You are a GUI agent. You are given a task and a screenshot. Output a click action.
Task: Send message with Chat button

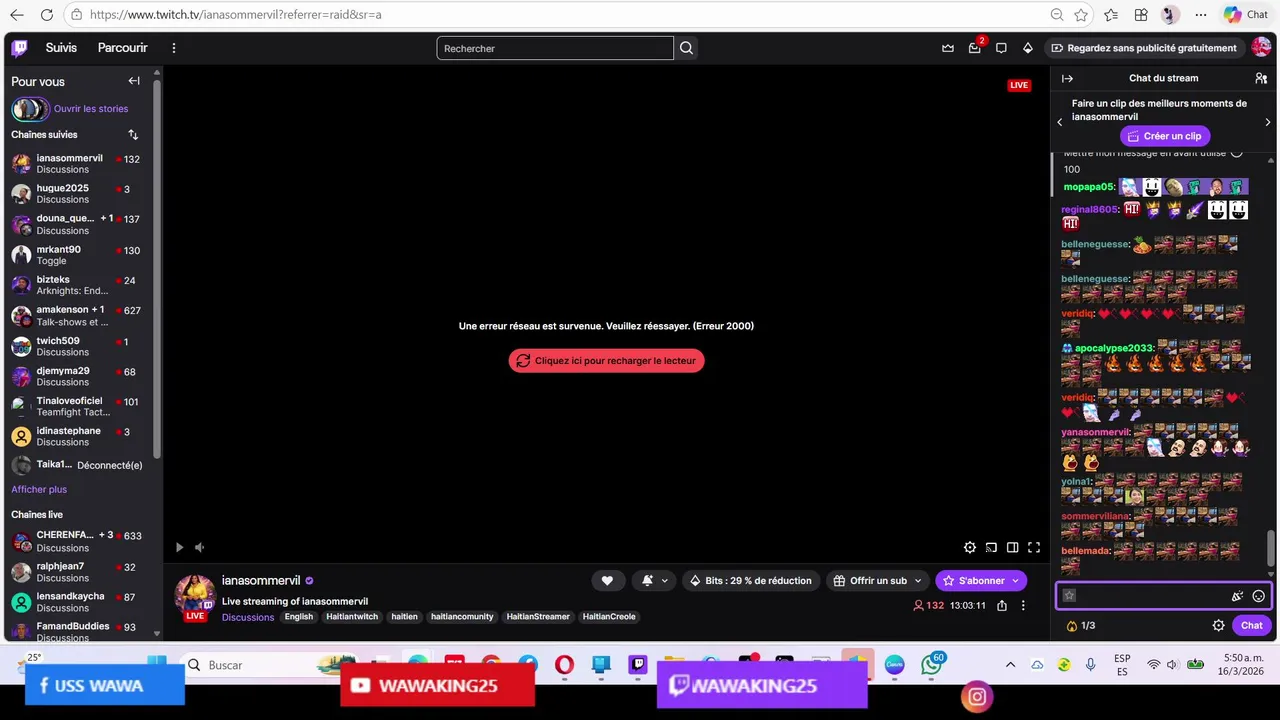(x=1251, y=625)
